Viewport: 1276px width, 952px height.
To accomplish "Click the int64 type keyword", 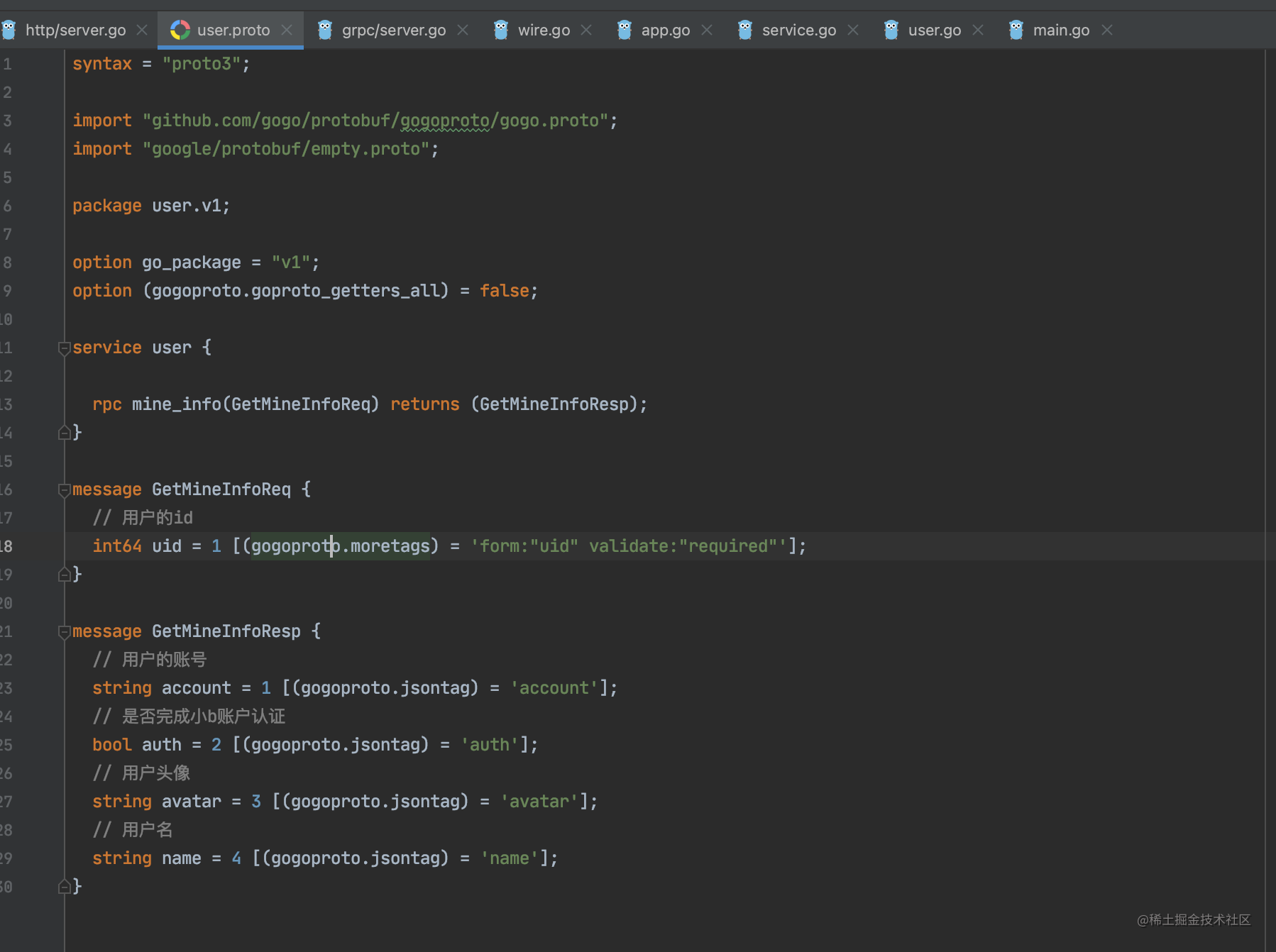I will pos(117,546).
